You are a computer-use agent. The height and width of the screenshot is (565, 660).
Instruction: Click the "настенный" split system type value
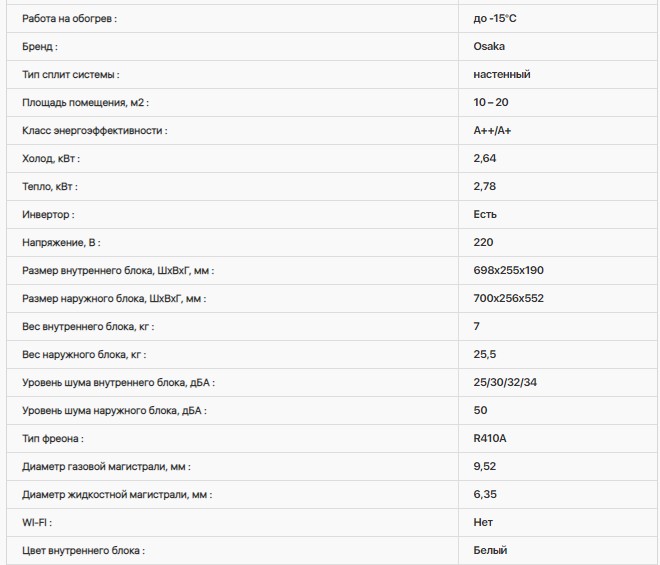pos(502,74)
